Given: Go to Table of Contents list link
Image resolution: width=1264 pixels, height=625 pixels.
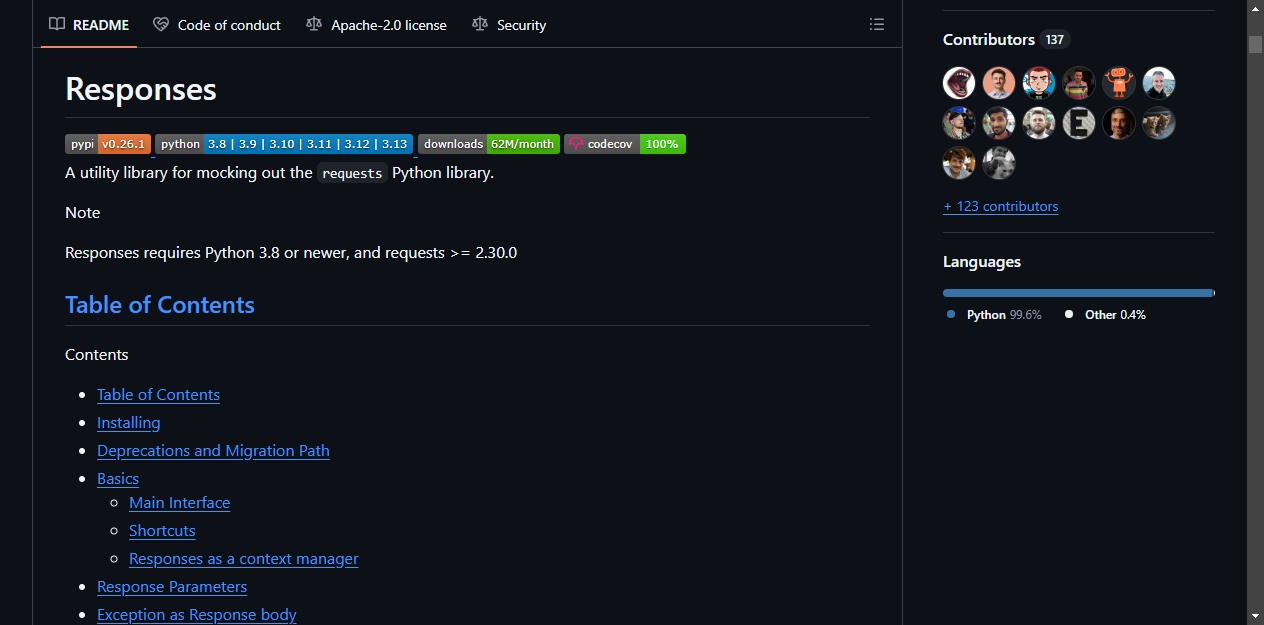Looking at the screenshot, I should pyautogui.click(x=158, y=395).
